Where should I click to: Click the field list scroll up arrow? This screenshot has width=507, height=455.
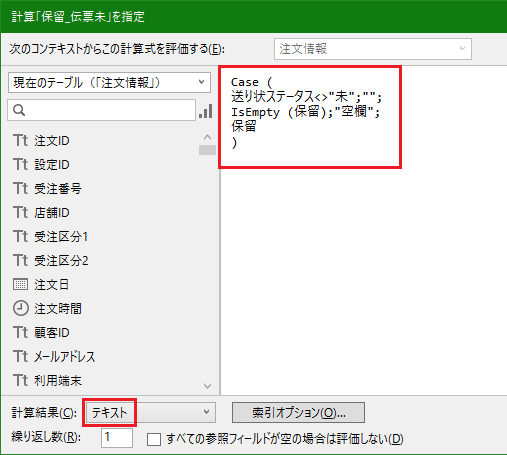(x=207, y=137)
